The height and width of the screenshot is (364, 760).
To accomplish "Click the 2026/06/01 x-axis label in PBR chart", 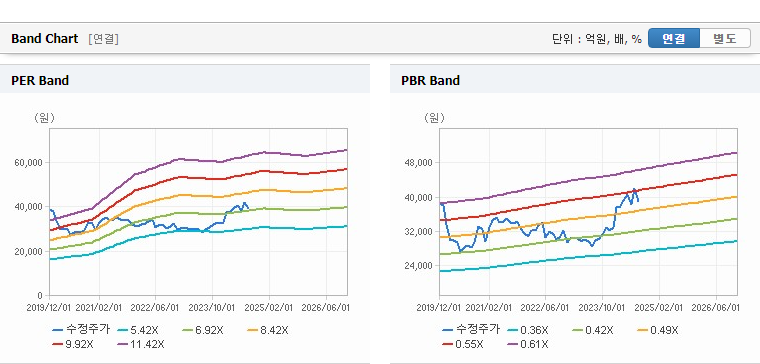I will [715, 308].
